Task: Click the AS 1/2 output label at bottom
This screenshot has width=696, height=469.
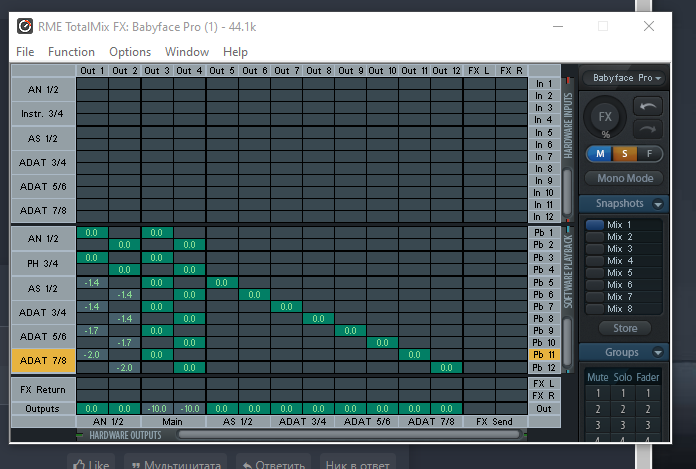Action: 238,422
